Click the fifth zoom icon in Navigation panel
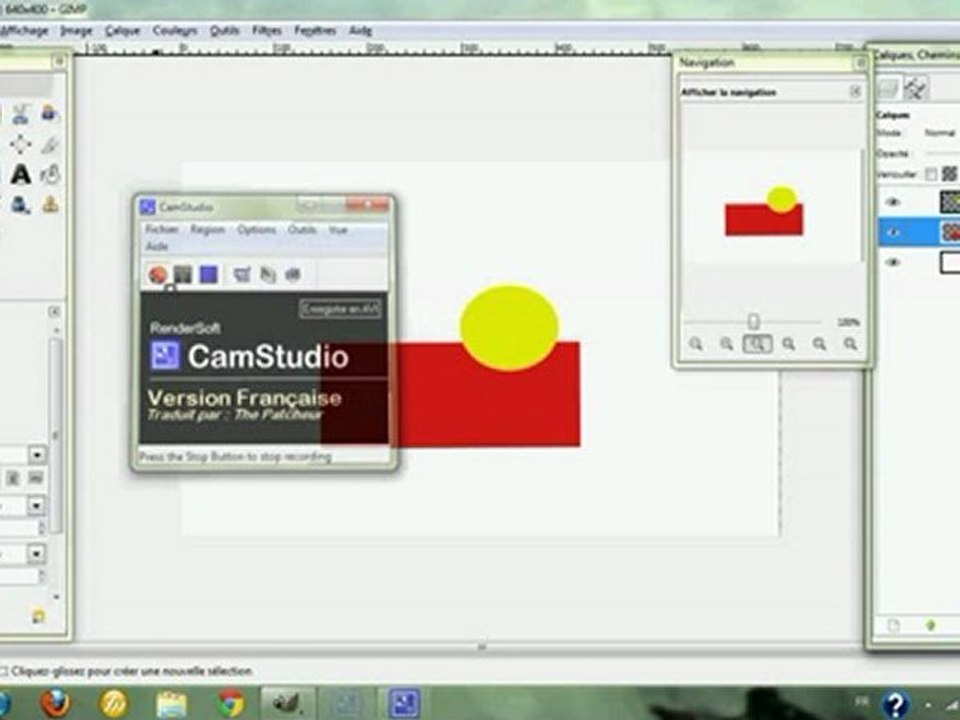This screenshot has width=960, height=720. click(819, 344)
